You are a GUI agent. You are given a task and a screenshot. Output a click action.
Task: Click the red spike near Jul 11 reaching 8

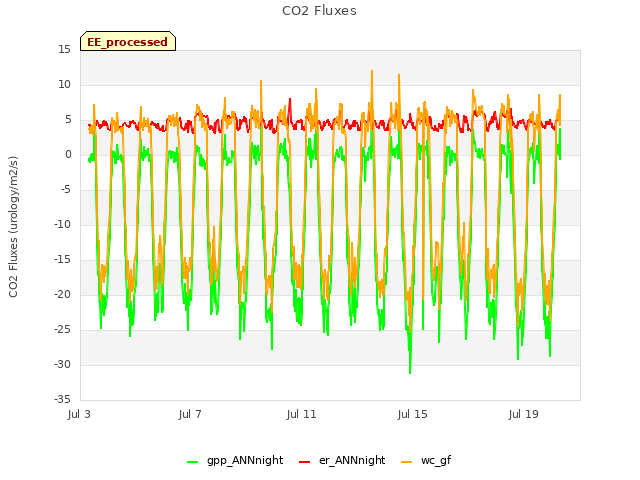click(290, 100)
